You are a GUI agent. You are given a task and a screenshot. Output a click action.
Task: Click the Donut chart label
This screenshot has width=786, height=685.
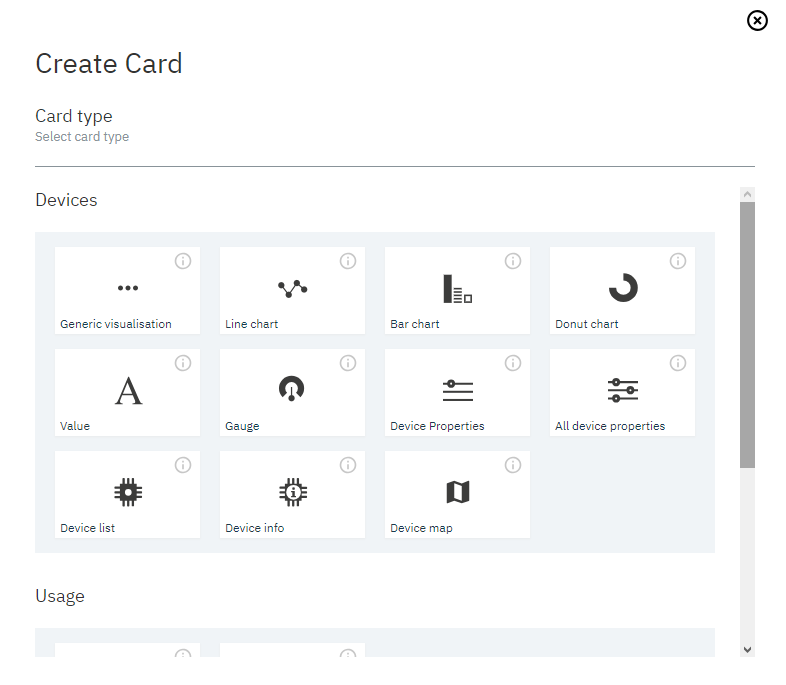coord(586,324)
